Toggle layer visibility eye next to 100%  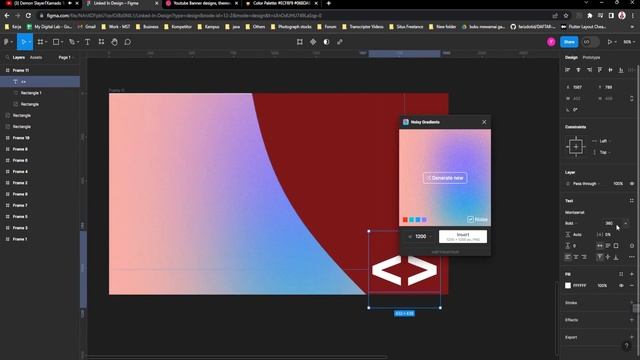pyautogui.click(x=632, y=184)
